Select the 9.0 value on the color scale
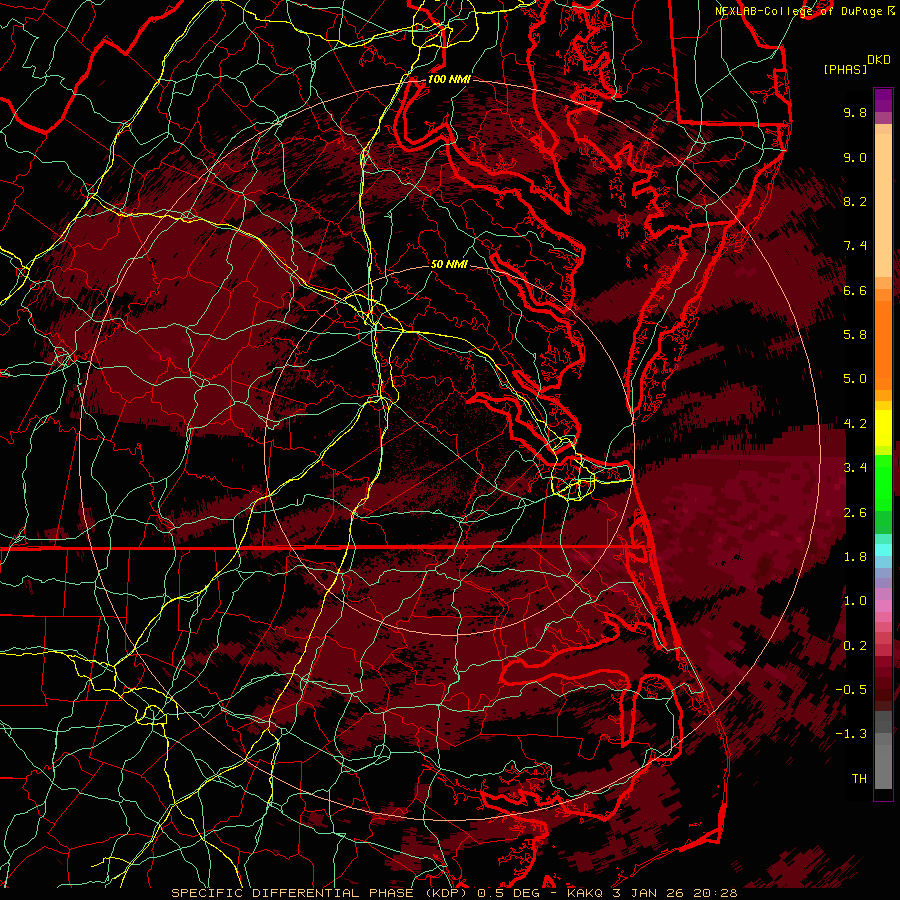Viewport: 900px width, 900px height. [x=855, y=157]
